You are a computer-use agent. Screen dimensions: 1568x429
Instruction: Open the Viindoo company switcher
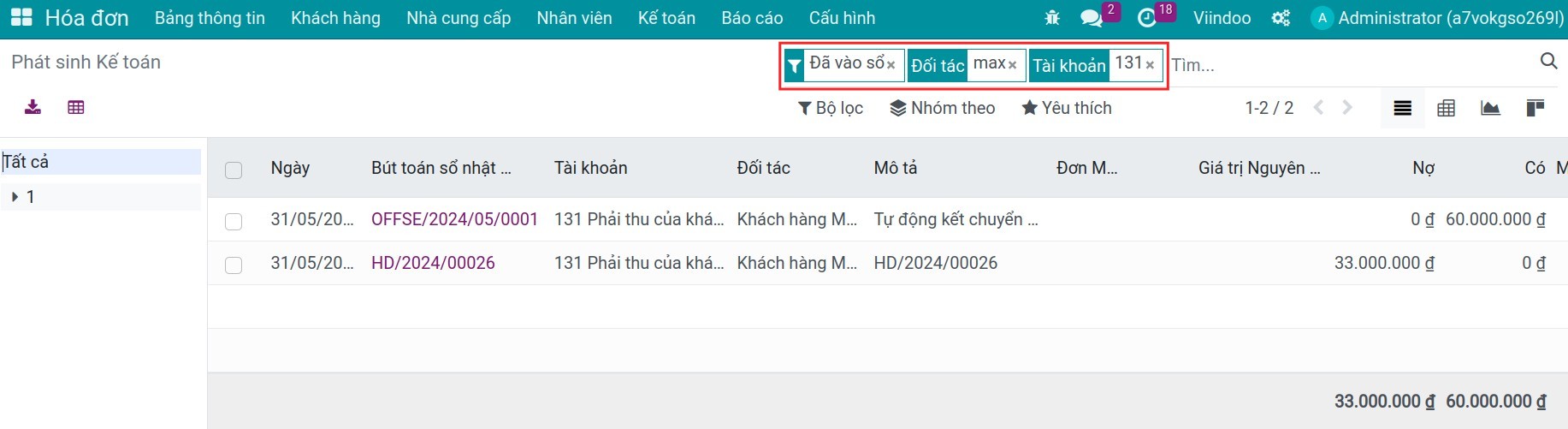pyautogui.click(x=1222, y=17)
